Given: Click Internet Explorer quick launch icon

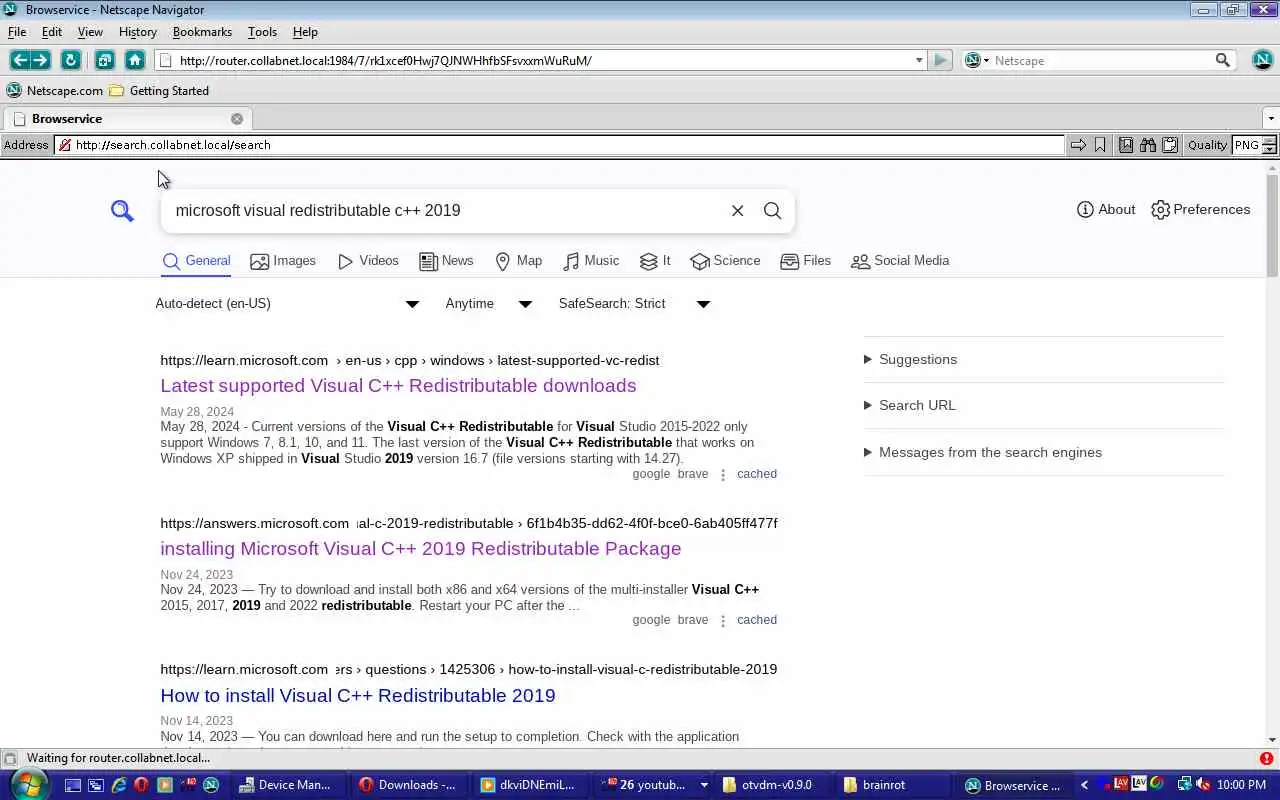Looking at the screenshot, I should pyautogui.click(x=118, y=785).
